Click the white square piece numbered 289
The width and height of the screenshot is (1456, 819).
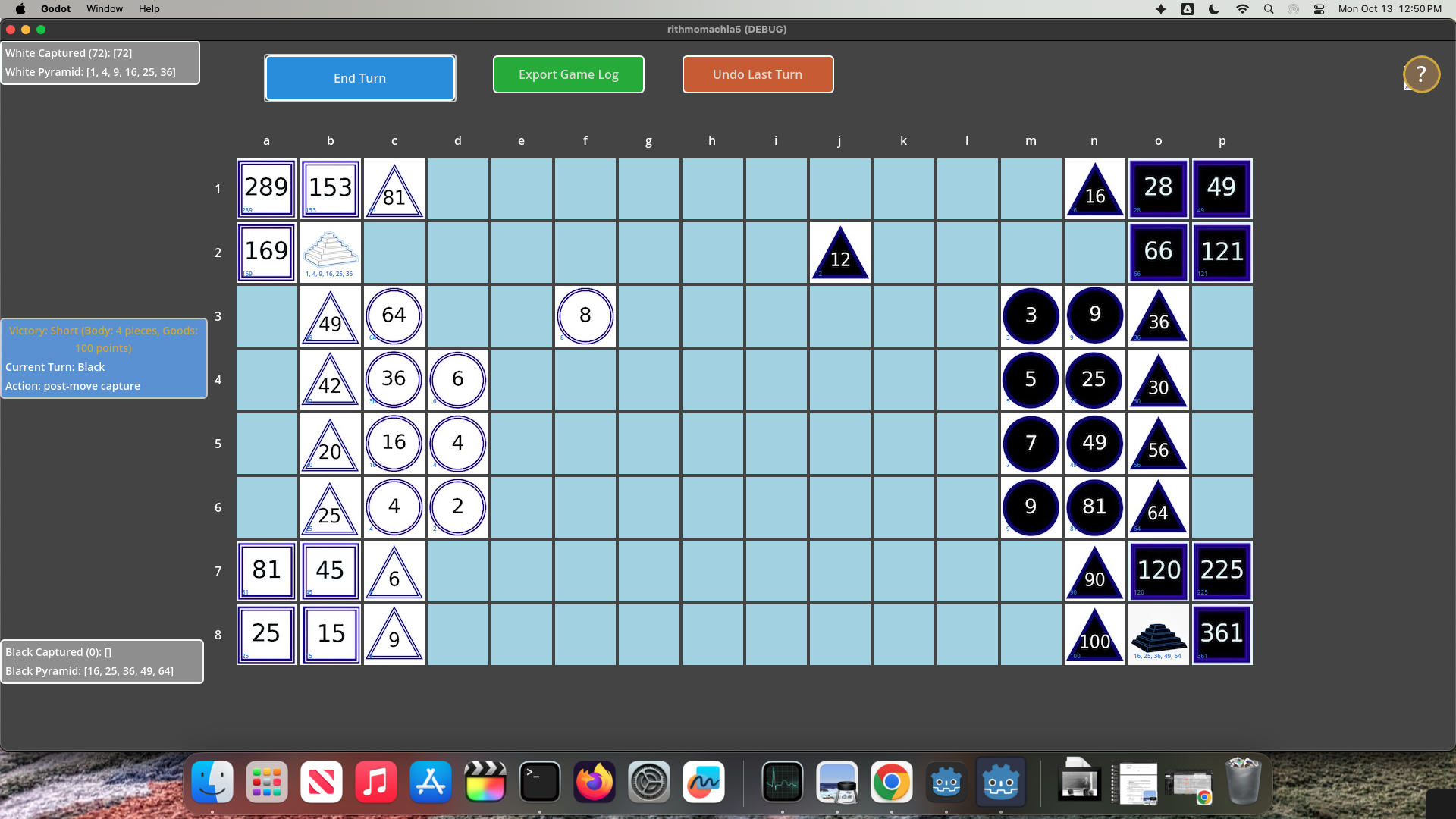pyautogui.click(x=266, y=189)
